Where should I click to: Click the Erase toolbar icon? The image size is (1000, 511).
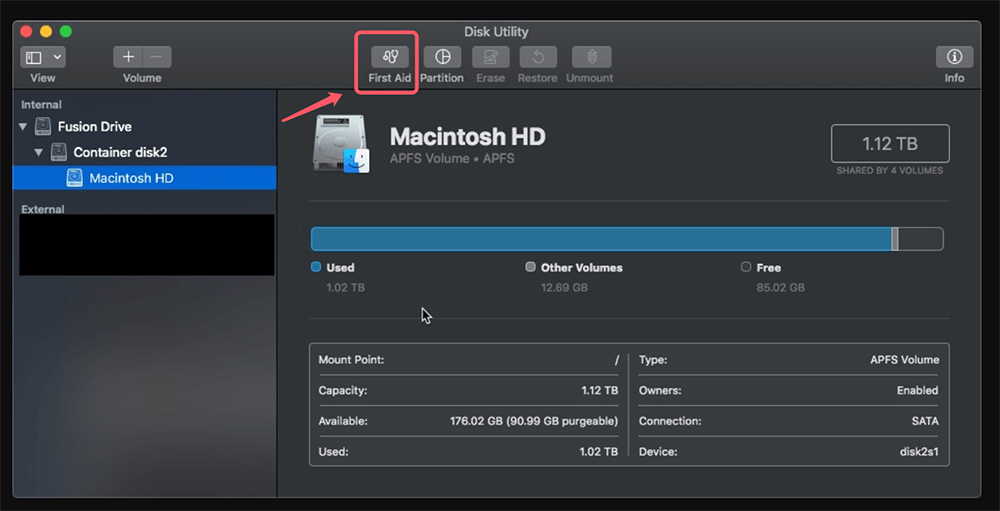point(490,57)
